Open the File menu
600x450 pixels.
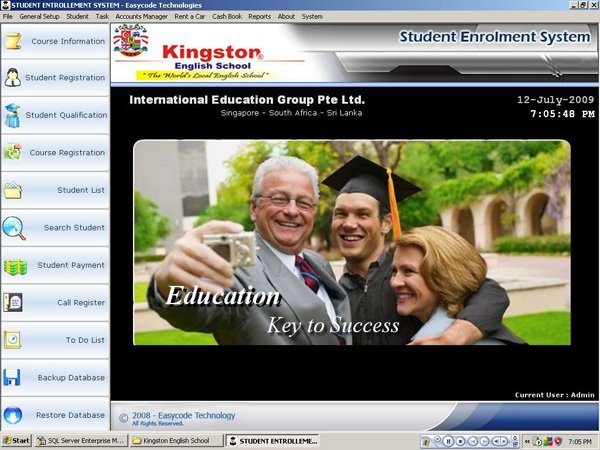coord(8,17)
